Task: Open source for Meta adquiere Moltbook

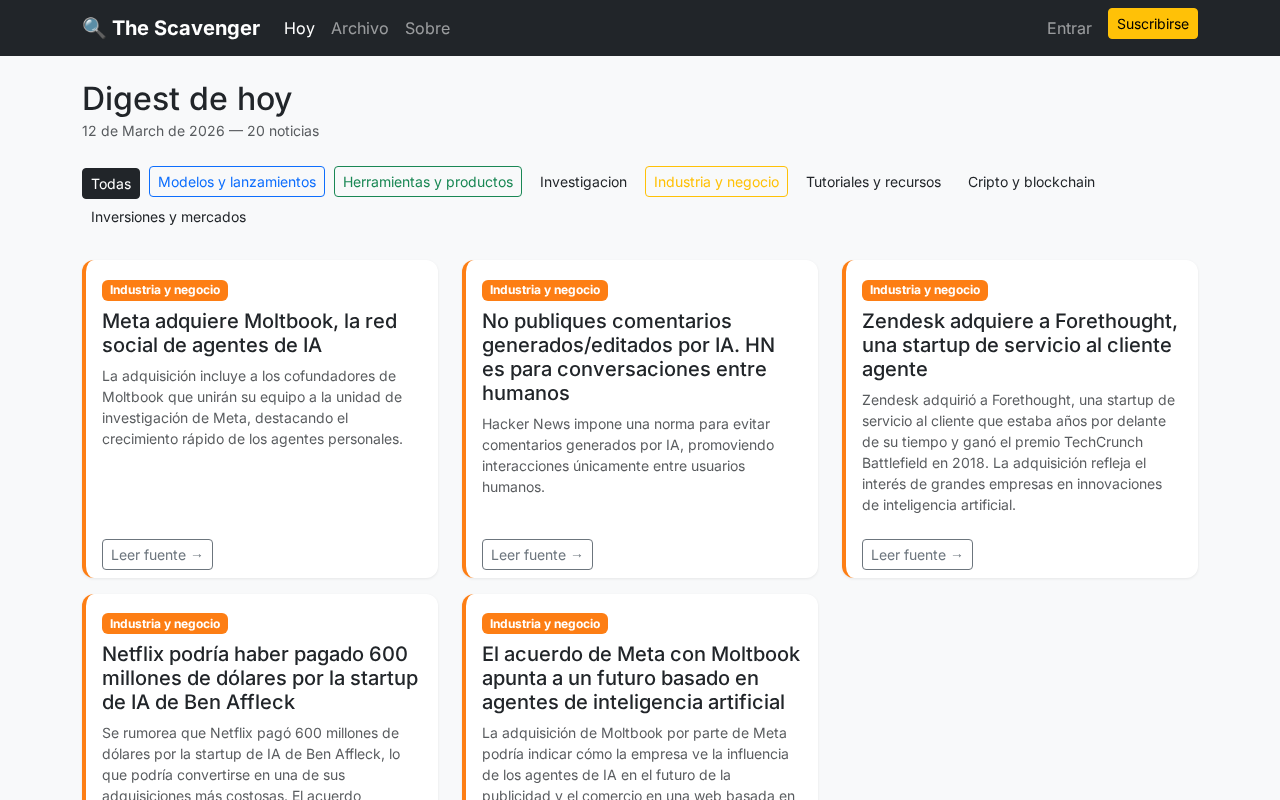Action: [157, 555]
